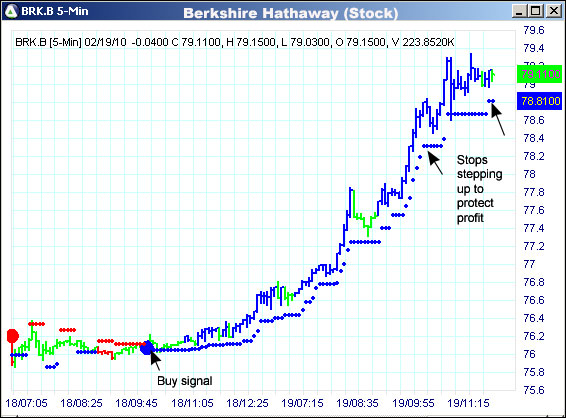Click the blue 78.8100 stop price label
566x418 pixels.
(540, 101)
